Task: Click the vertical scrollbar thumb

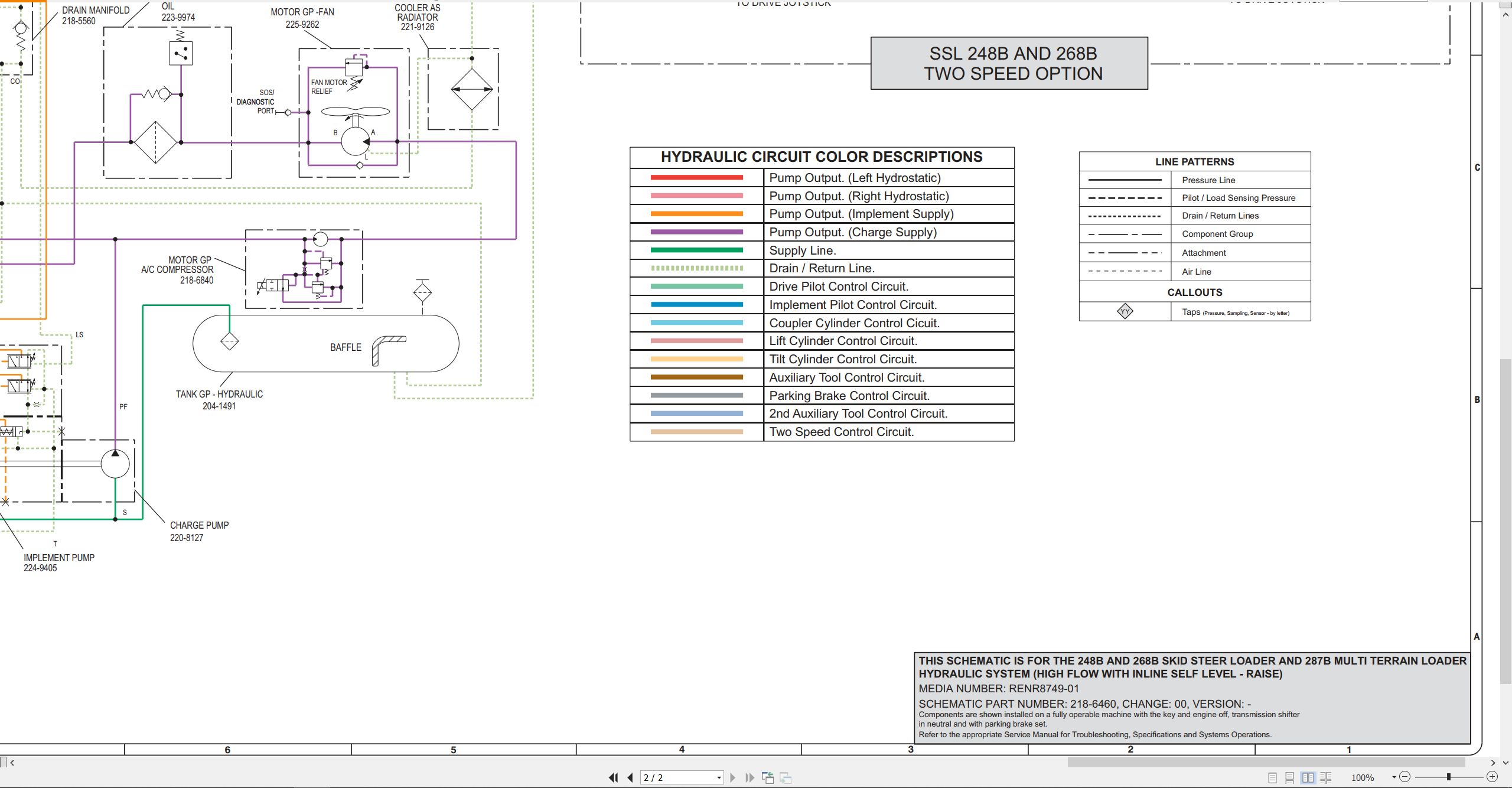Action: click(1506, 522)
